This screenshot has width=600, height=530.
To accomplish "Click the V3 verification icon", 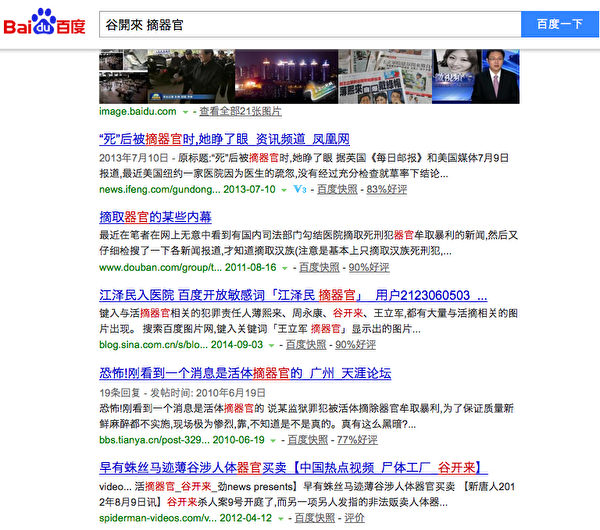I will [x=300, y=189].
